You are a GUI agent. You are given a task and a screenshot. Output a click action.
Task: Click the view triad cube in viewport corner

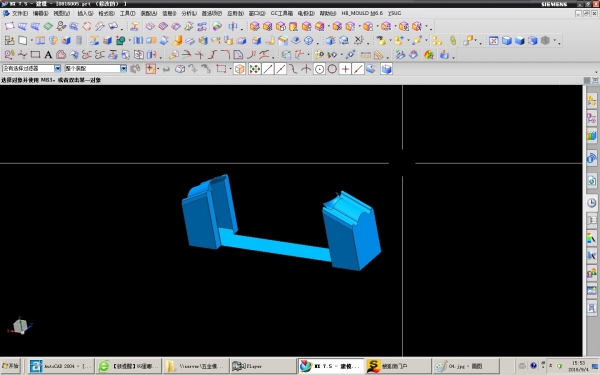pos(20,326)
